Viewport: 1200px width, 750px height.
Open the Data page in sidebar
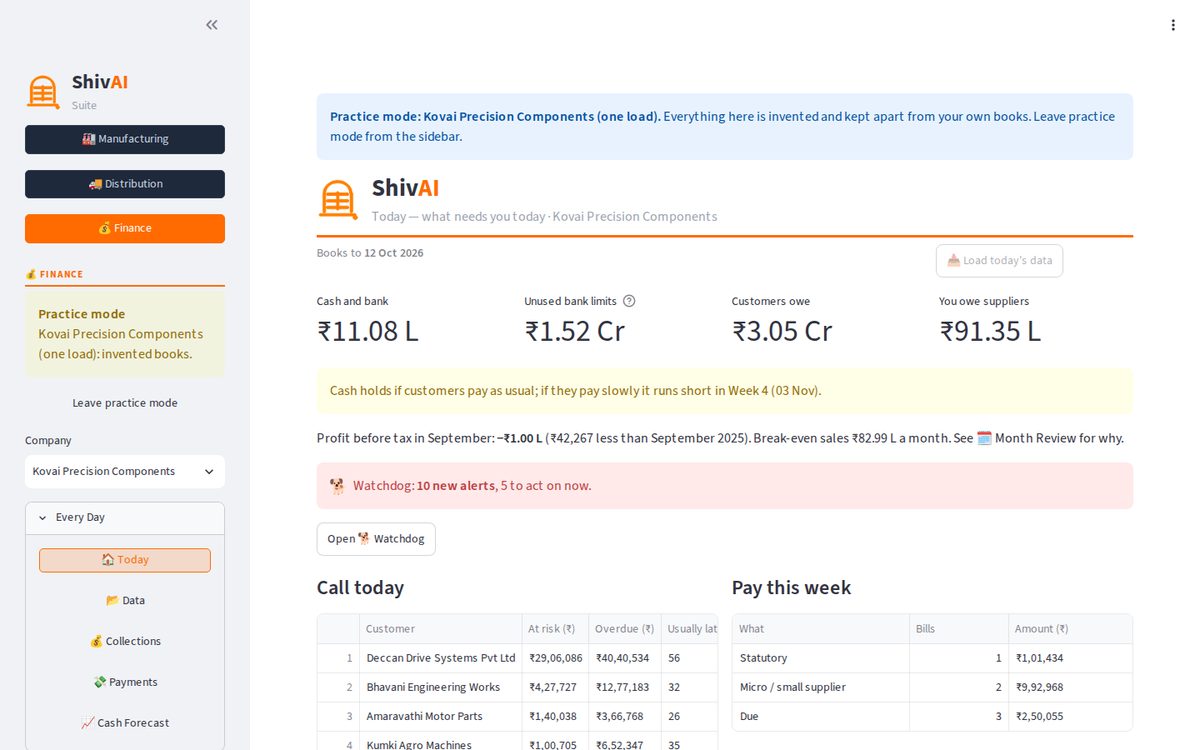(125, 600)
